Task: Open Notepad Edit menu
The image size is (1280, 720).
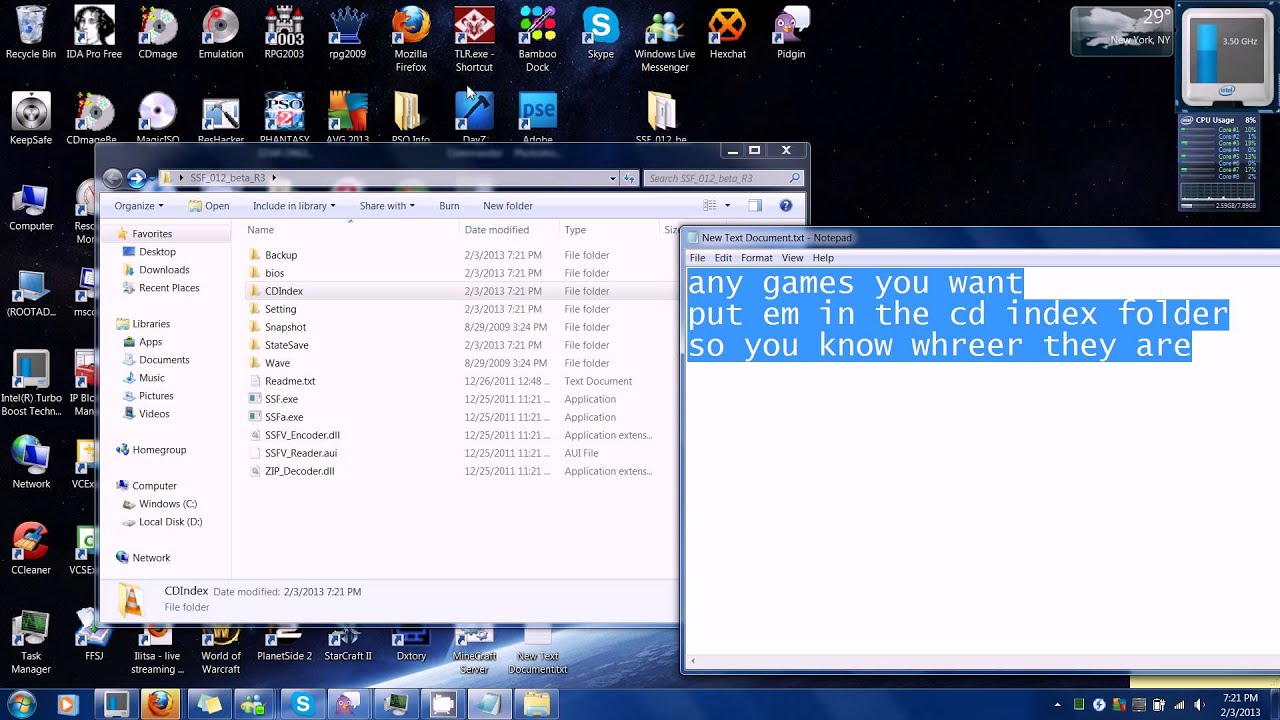Action: point(723,258)
